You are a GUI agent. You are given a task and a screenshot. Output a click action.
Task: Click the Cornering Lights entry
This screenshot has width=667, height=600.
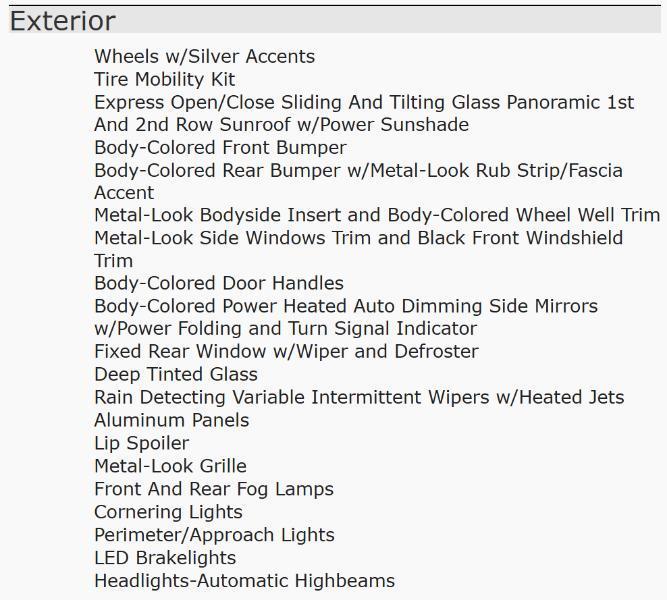click(168, 513)
